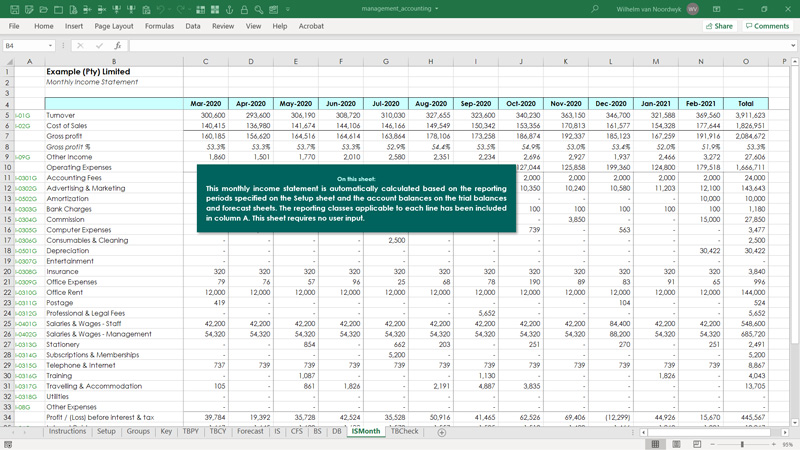
Task: Open the Formulas ribbon tab
Action: click(x=159, y=26)
